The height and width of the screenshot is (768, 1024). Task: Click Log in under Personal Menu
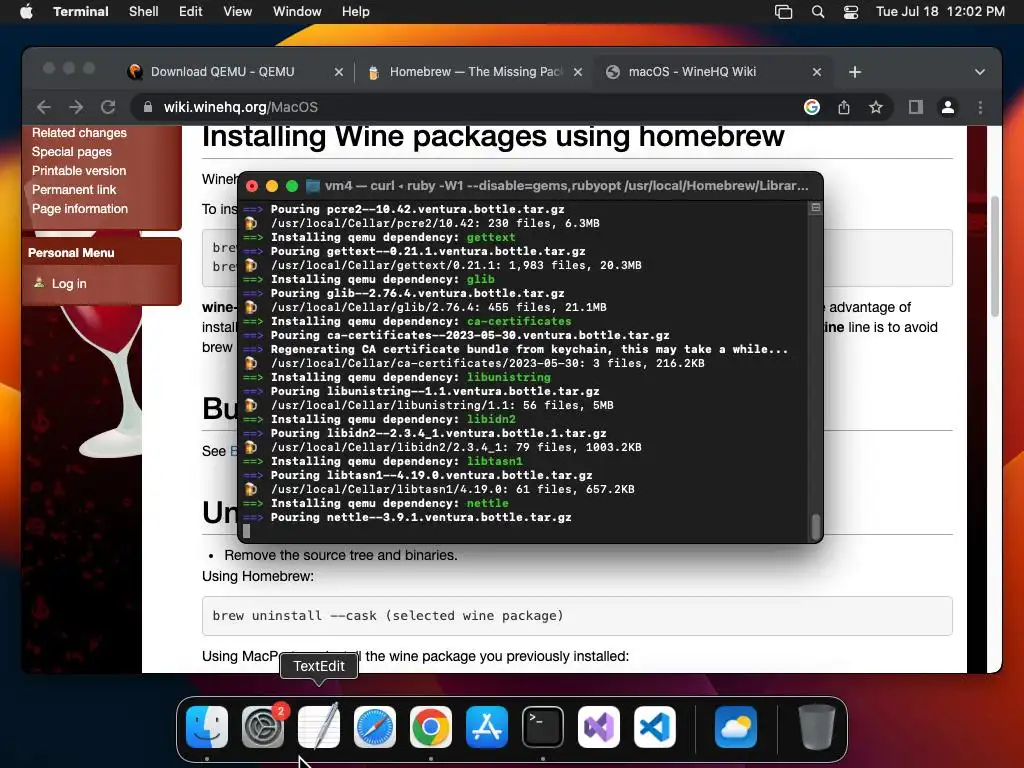click(69, 283)
